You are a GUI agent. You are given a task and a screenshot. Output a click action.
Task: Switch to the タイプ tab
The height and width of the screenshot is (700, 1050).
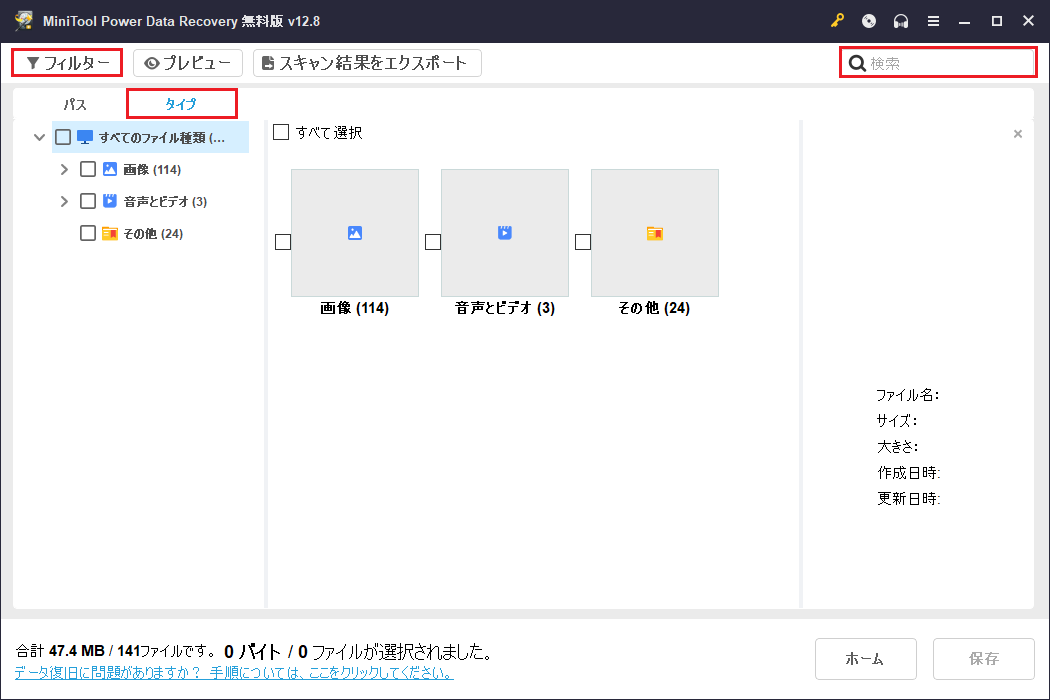click(x=181, y=104)
